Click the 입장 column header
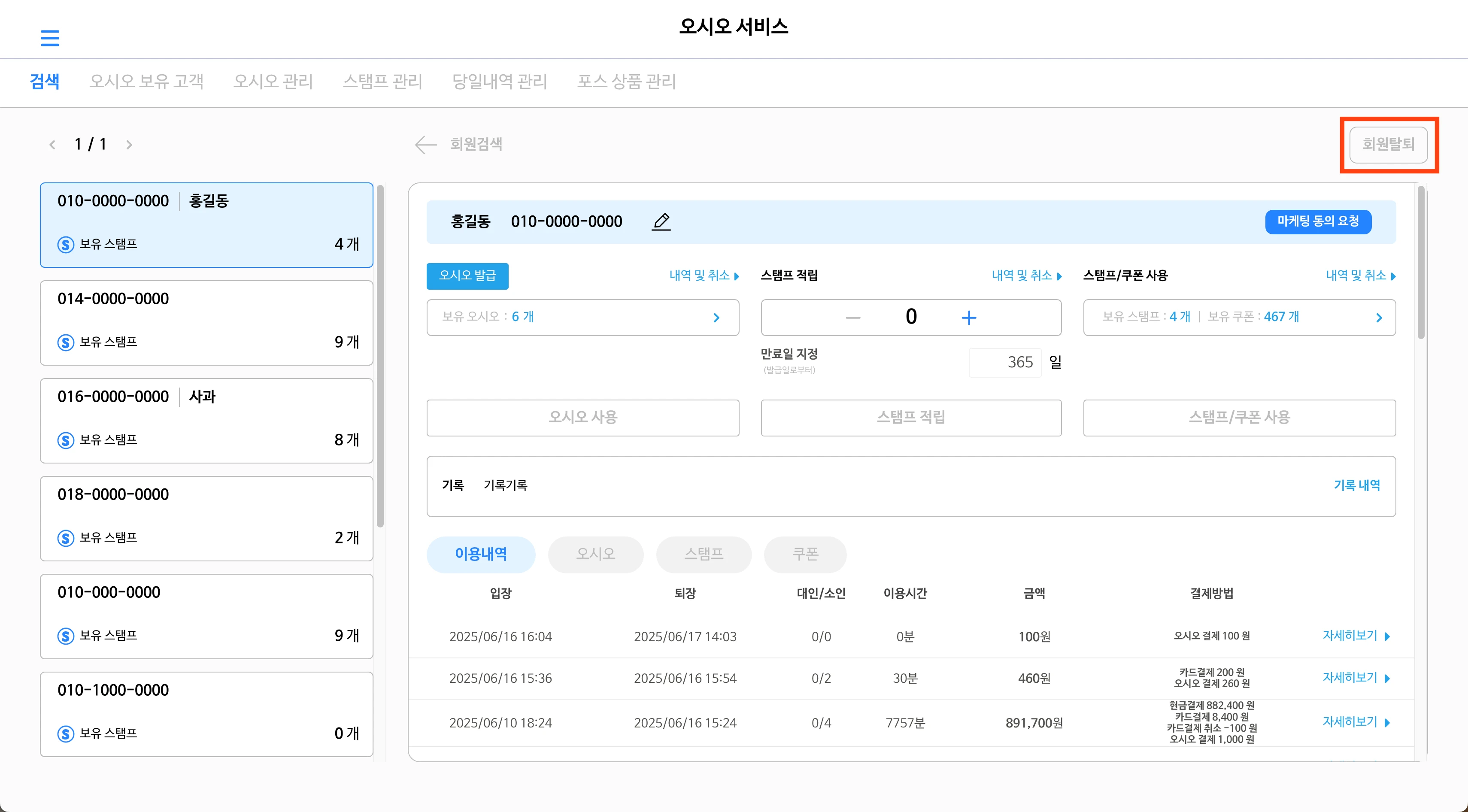 point(500,594)
